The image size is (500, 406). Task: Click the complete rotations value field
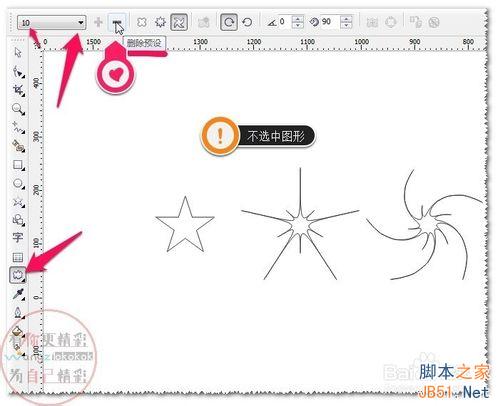(284, 22)
